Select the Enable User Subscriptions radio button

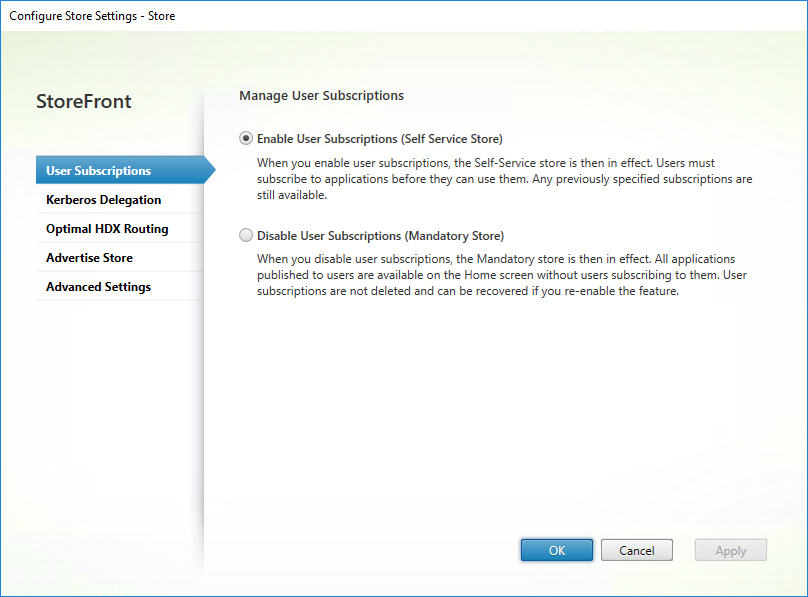point(246,139)
